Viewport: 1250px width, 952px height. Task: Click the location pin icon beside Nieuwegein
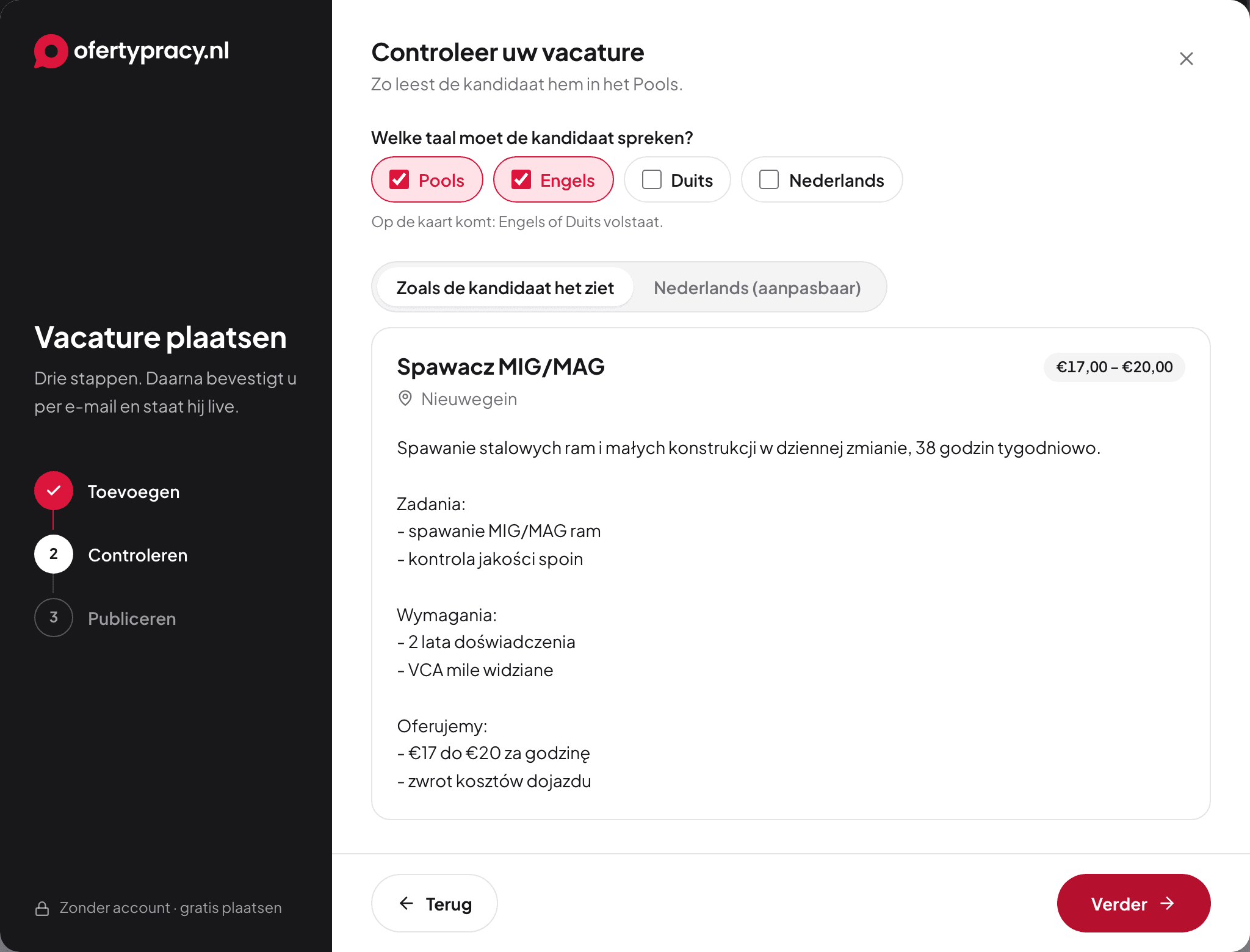pos(405,398)
